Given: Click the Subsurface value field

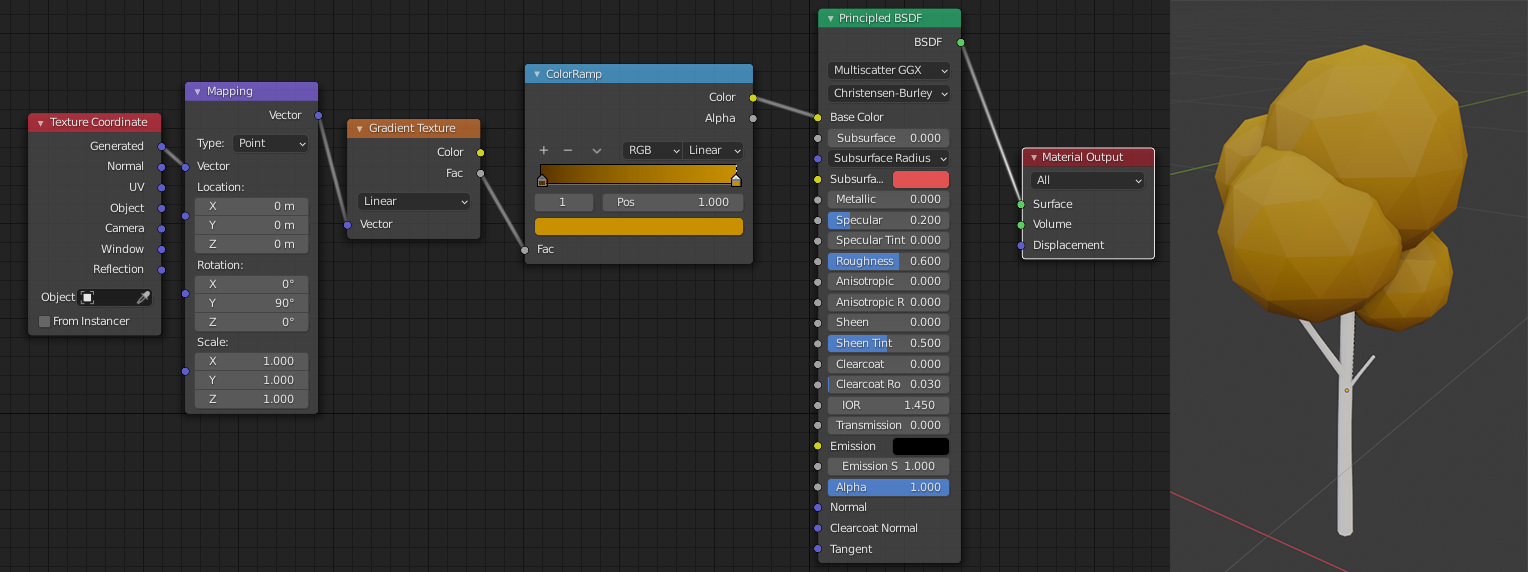Looking at the screenshot, I should point(889,138).
